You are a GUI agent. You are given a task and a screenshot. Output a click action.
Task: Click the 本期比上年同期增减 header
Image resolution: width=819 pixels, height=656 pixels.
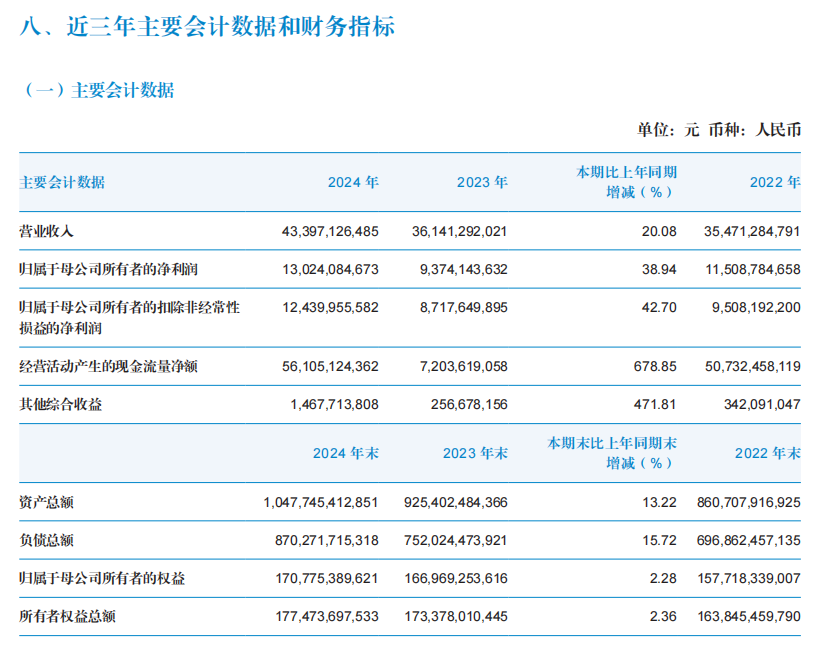coord(627,182)
